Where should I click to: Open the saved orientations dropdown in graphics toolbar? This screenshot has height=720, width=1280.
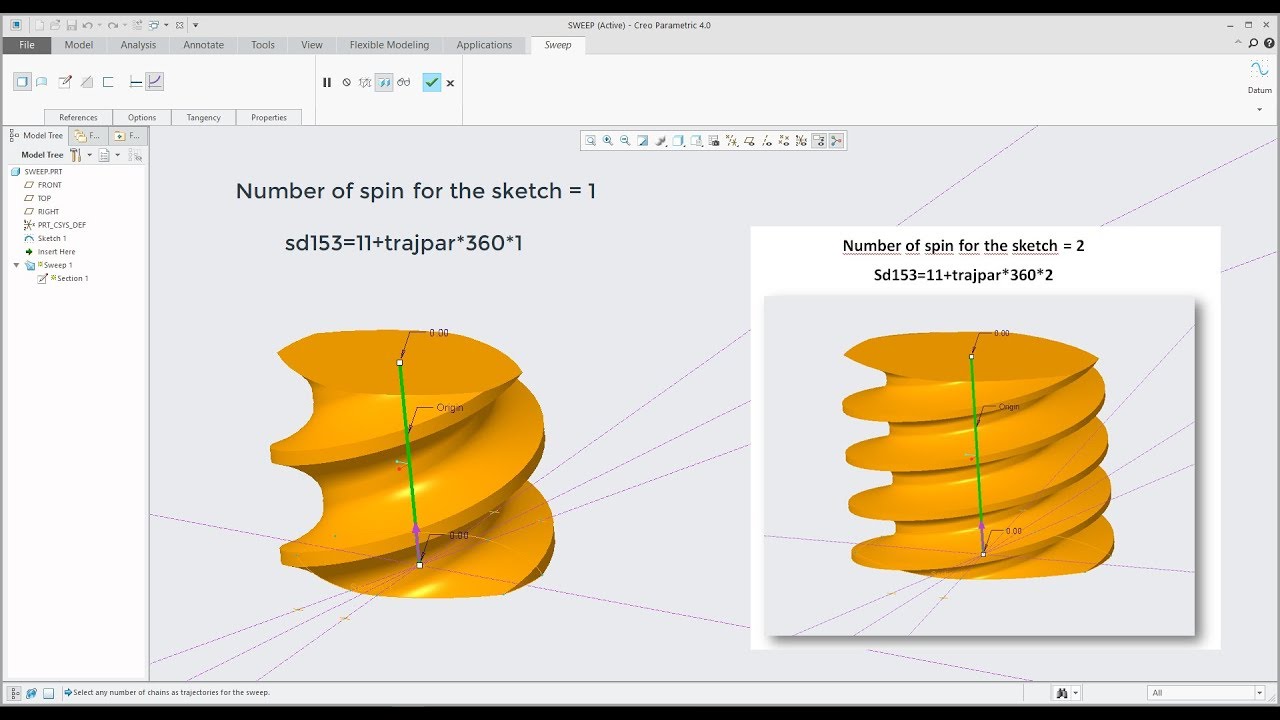696,141
